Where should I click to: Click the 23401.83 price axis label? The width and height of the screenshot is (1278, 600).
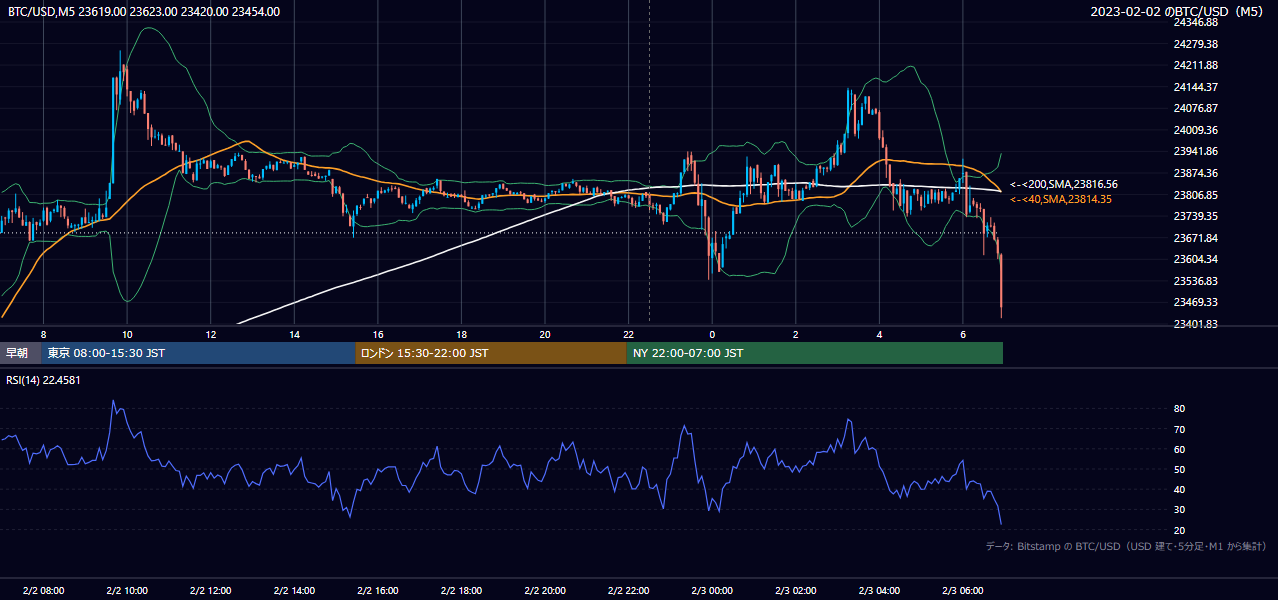coord(1195,324)
